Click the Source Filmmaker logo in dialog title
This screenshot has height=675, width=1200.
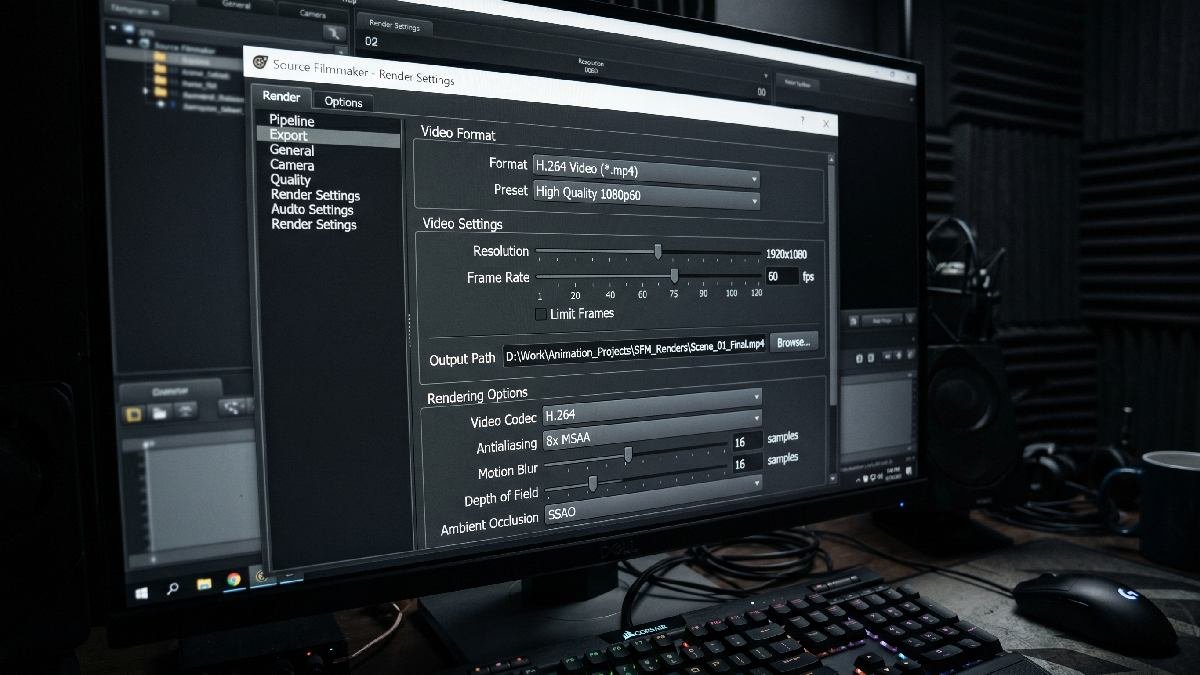pyautogui.click(x=260, y=62)
